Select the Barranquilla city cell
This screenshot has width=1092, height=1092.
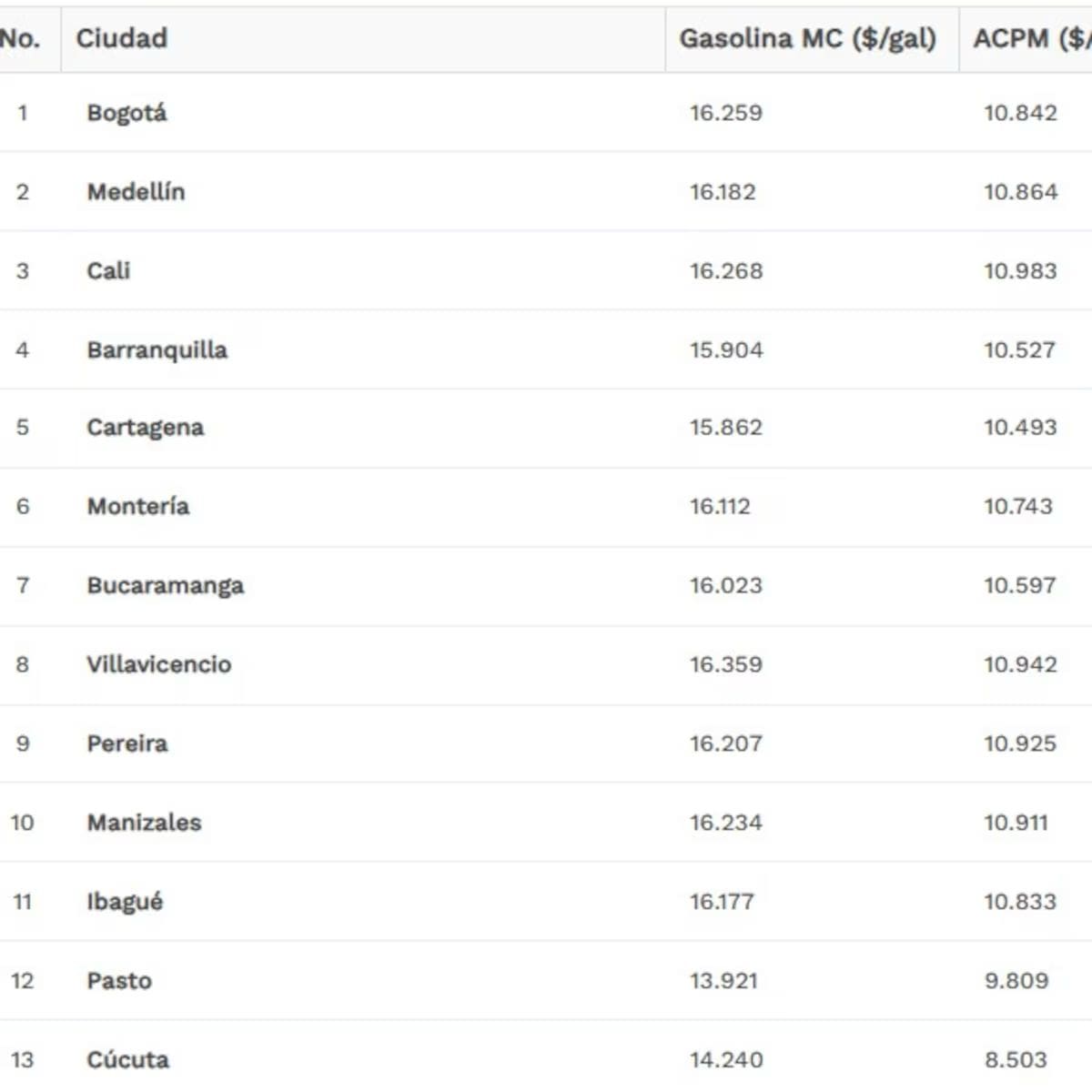157,350
